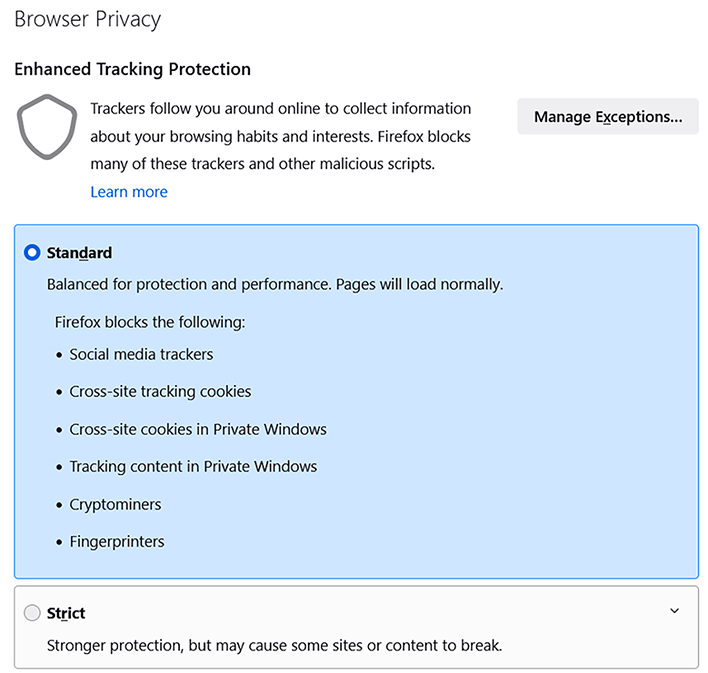Click the Browser Privacy heading
The height and width of the screenshot is (673, 708).
[87, 19]
